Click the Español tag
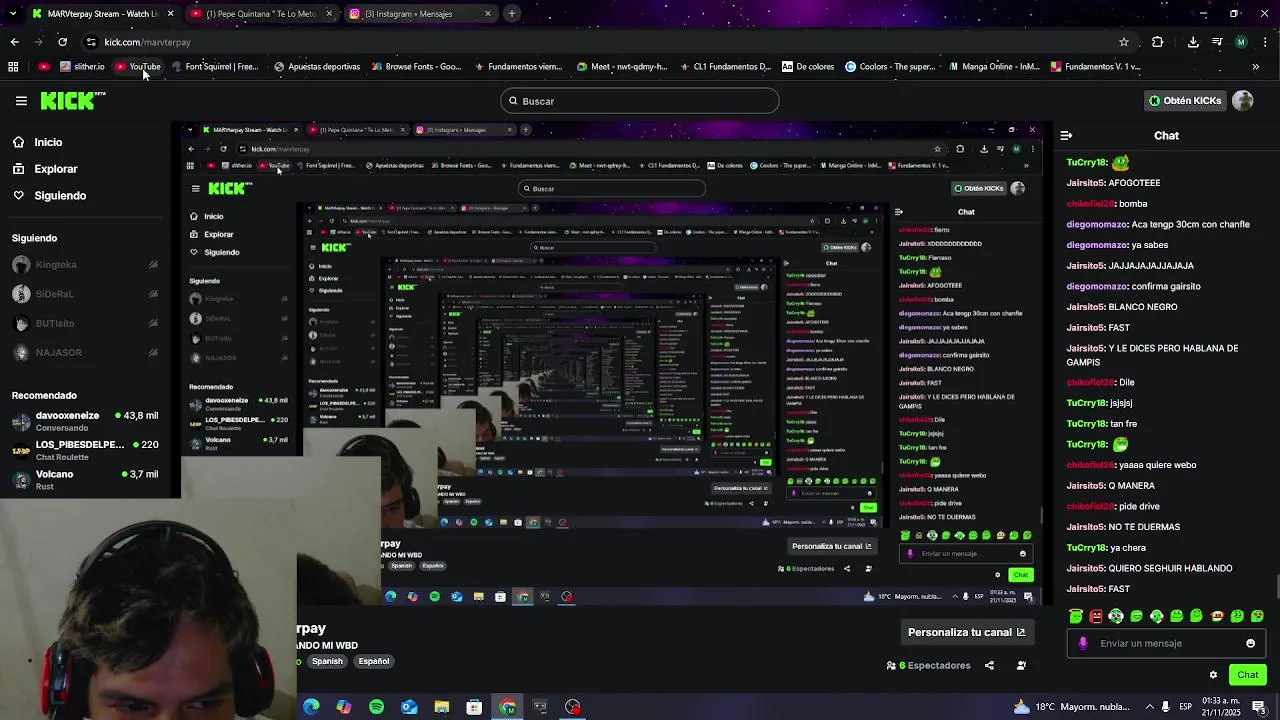 tap(374, 661)
